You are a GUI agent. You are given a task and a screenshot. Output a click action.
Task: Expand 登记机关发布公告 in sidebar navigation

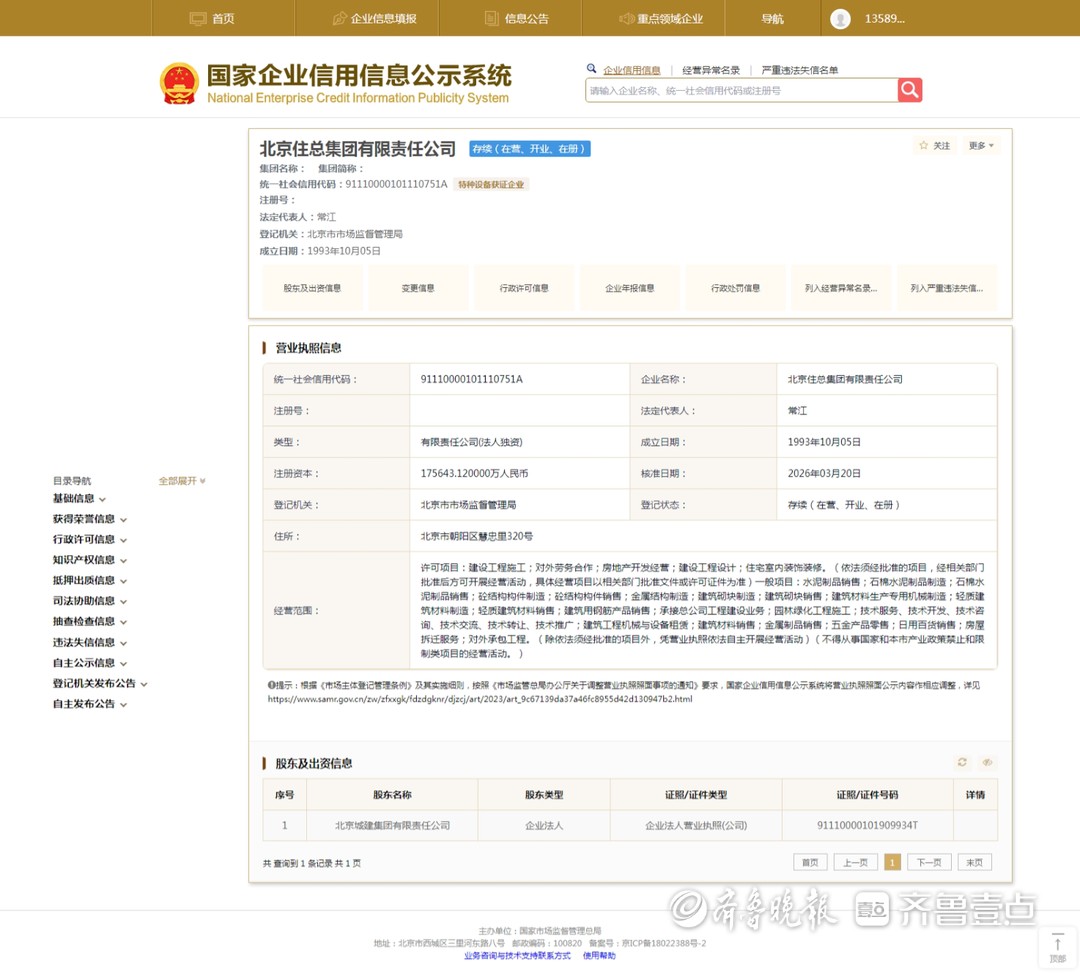[x=100, y=683]
